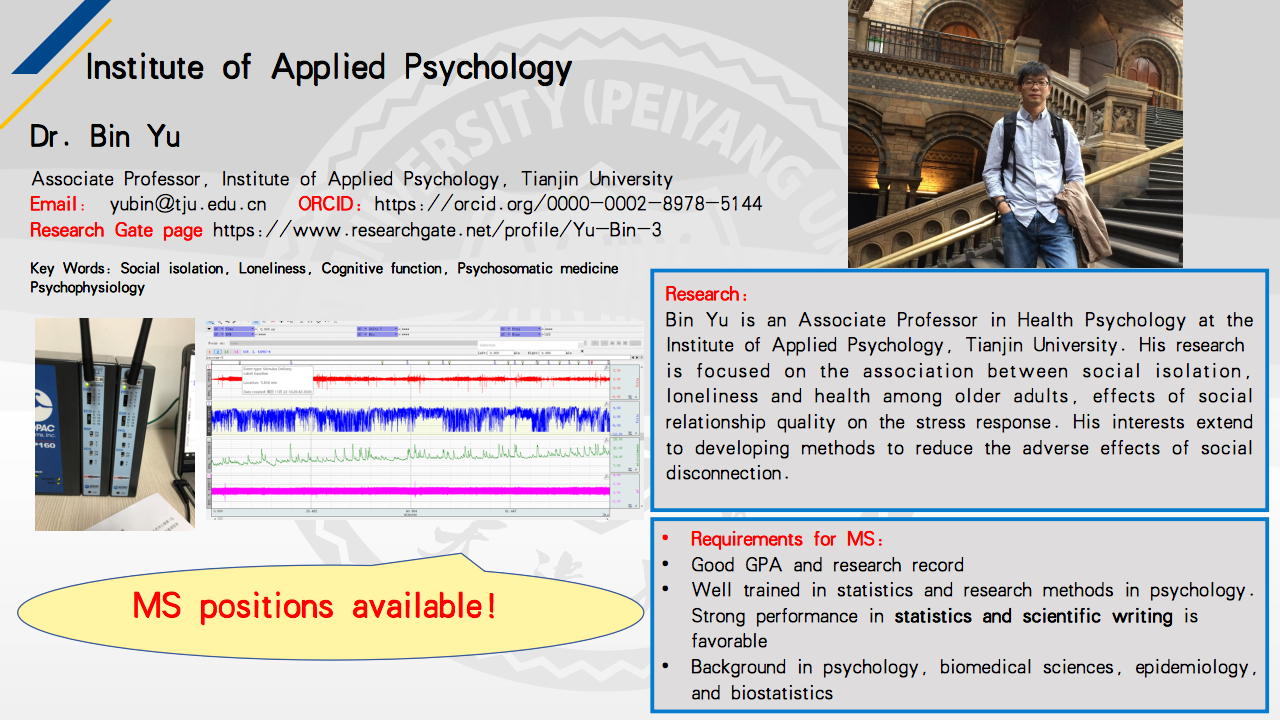Click the email address yubin@tju.edu.cn
Image resolution: width=1280 pixels, height=720 pixels.
coord(188,205)
